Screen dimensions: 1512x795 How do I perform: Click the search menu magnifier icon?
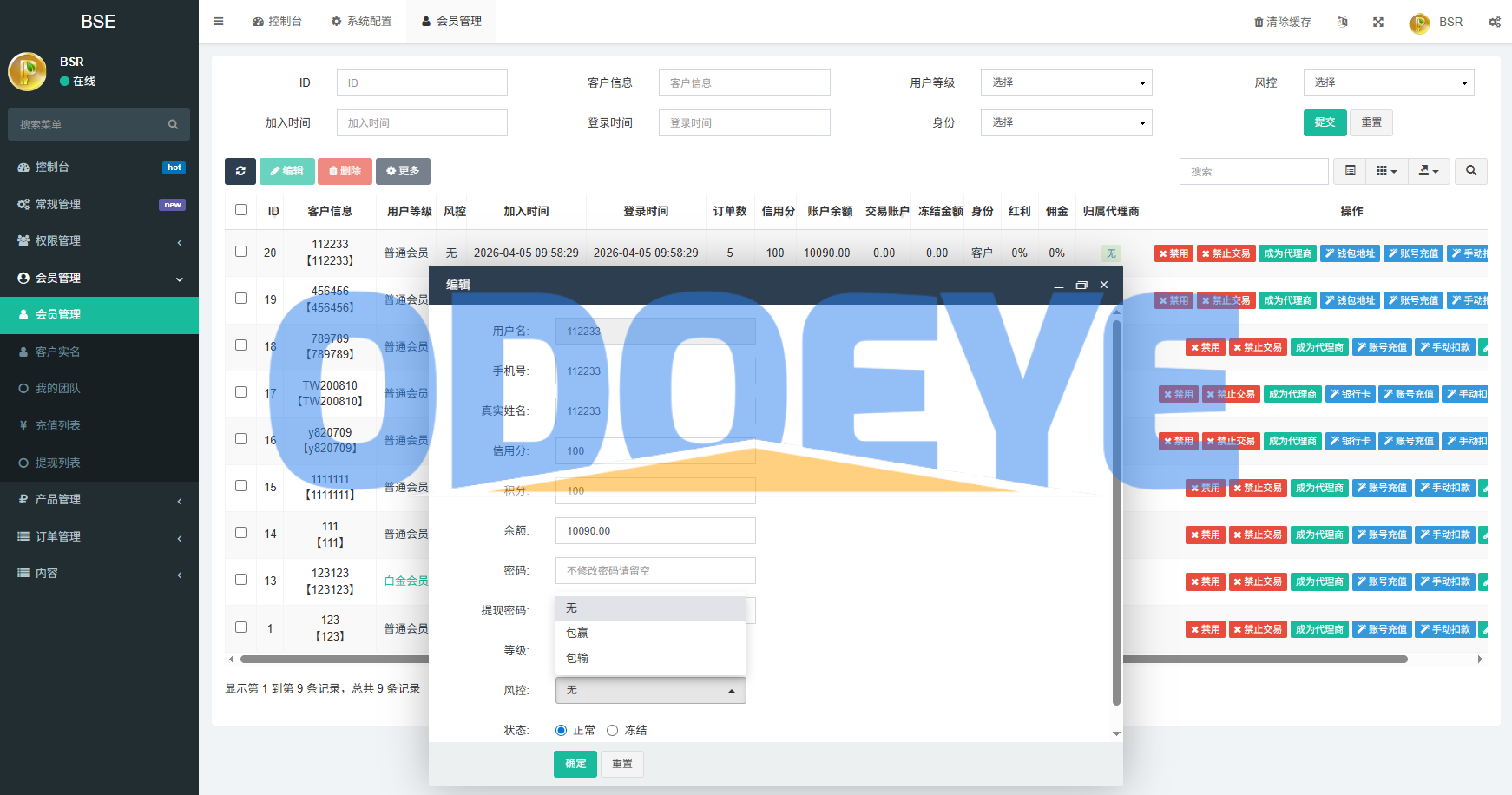173,125
